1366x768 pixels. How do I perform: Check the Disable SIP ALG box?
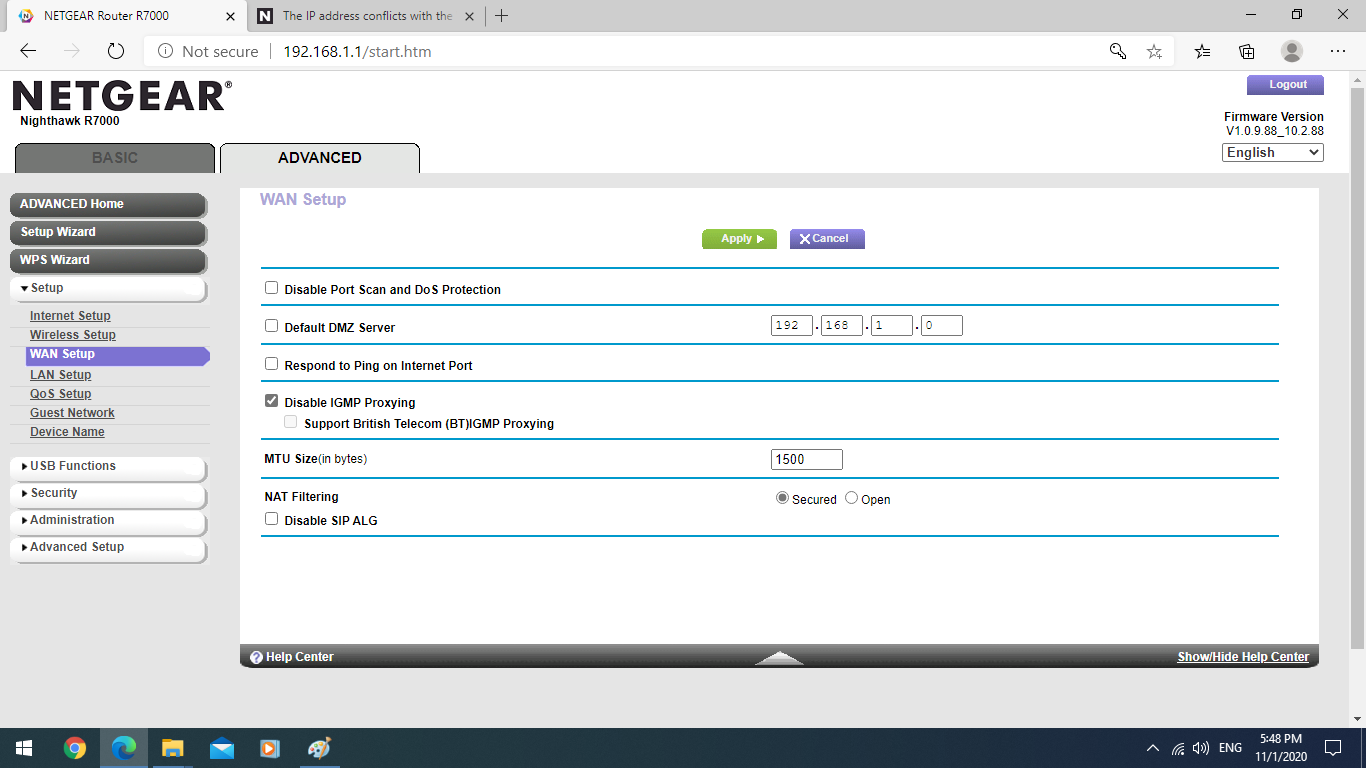[x=271, y=519]
